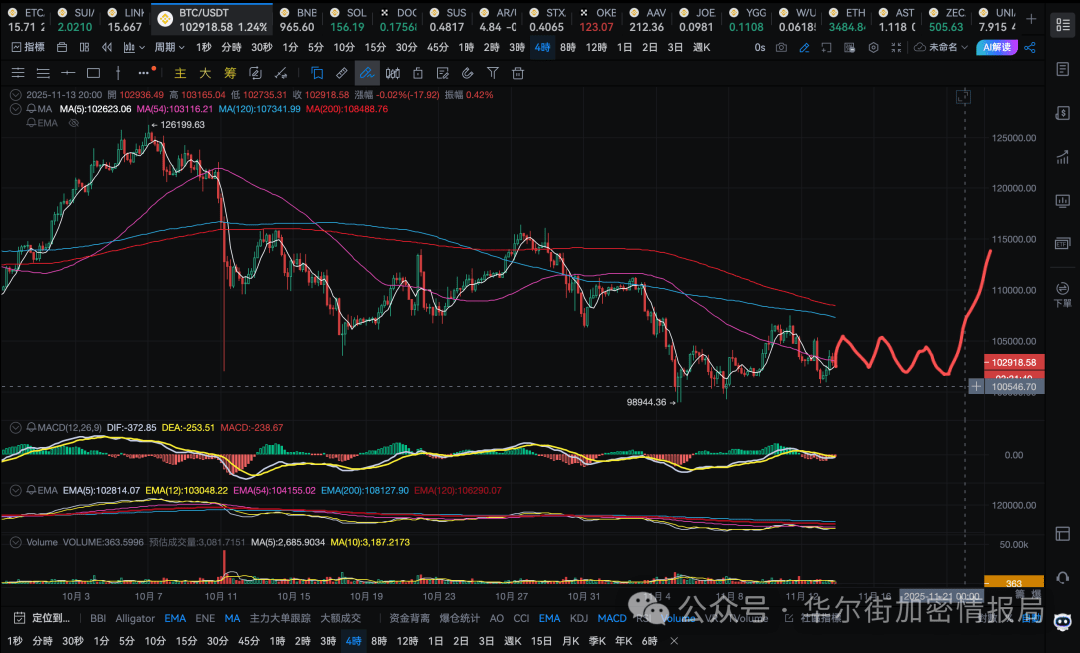Select 月K in the bottom period bar
Image resolution: width=1080 pixels, height=653 pixels.
570,641
